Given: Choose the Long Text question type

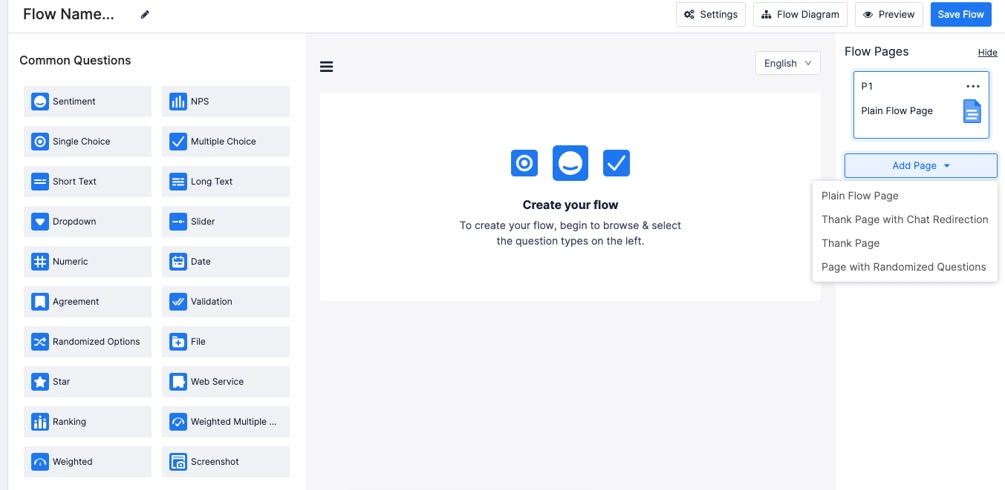Looking at the screenshot, I should point(226,182).
